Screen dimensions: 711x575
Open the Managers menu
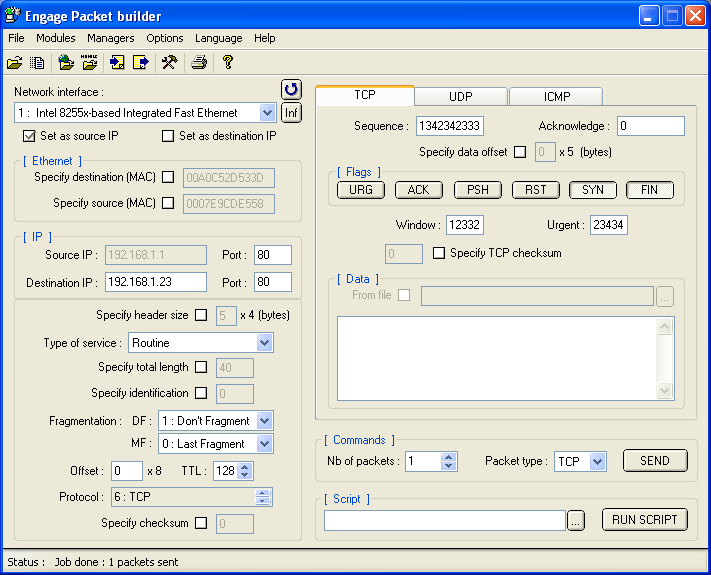[x=111, y=38]
